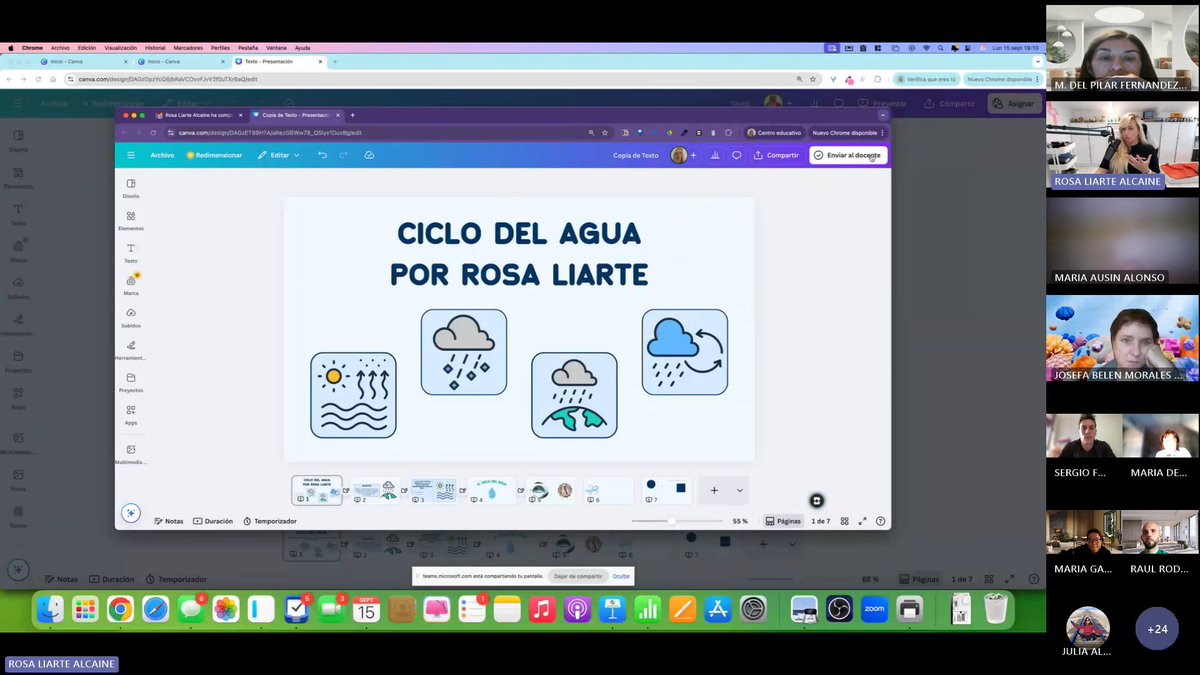The image size is (1200, 675).
Task: Open a new tab in the front Chrome window
Action: (x=353, y=115)
